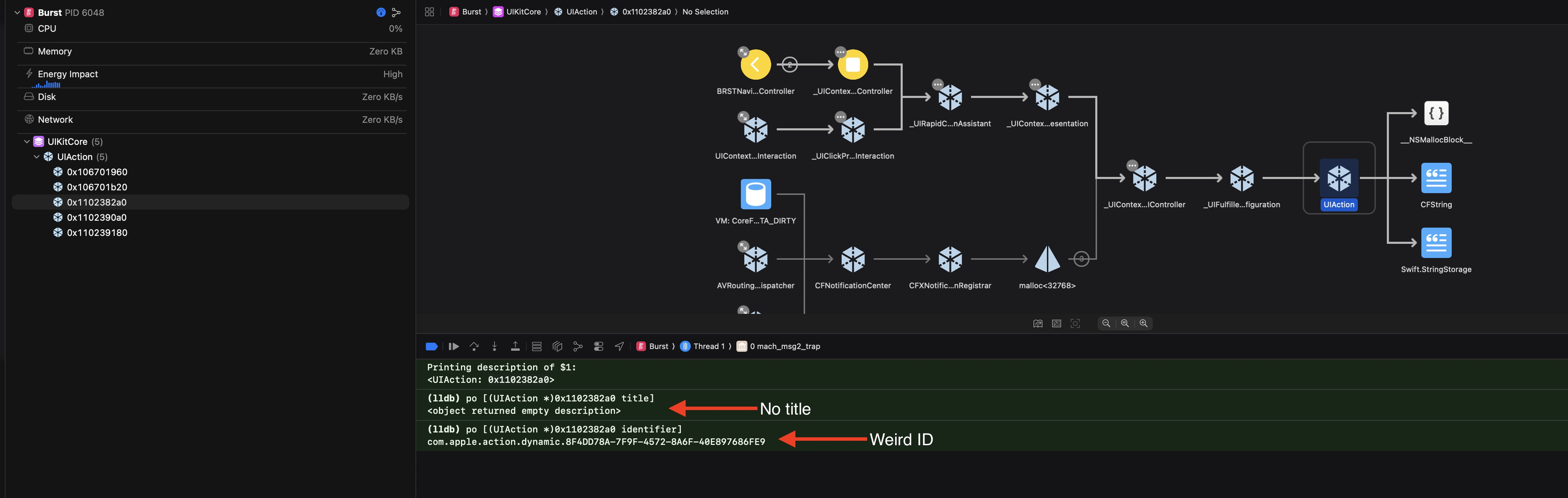
Task: Collapse the Burst PID 6048 process tree
Action: pos(17,12)
